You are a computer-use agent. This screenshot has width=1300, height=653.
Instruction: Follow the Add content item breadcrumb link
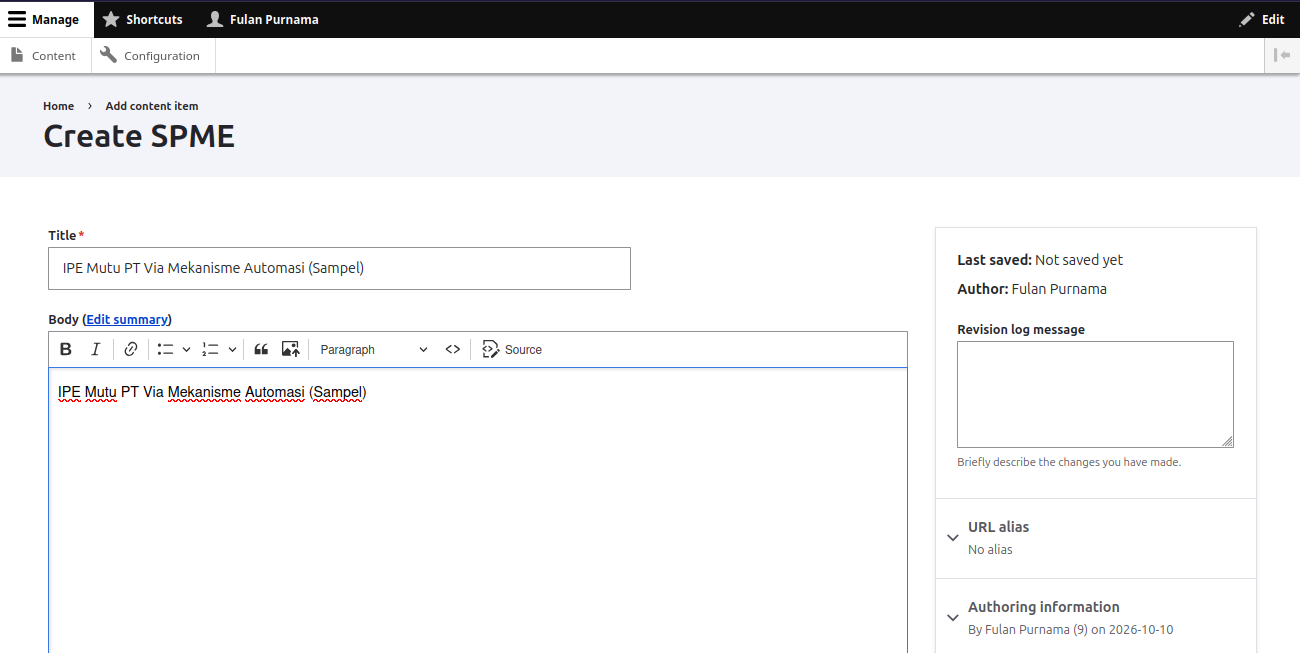tap(152, 106)
